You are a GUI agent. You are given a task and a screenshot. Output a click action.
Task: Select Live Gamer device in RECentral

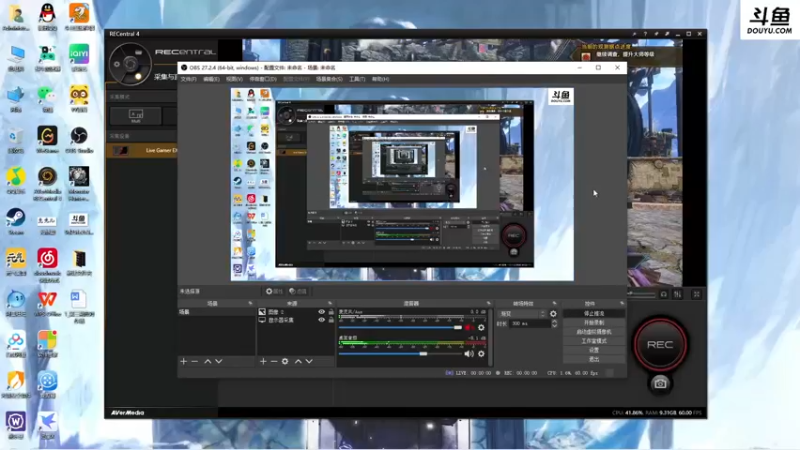point(142,151)
